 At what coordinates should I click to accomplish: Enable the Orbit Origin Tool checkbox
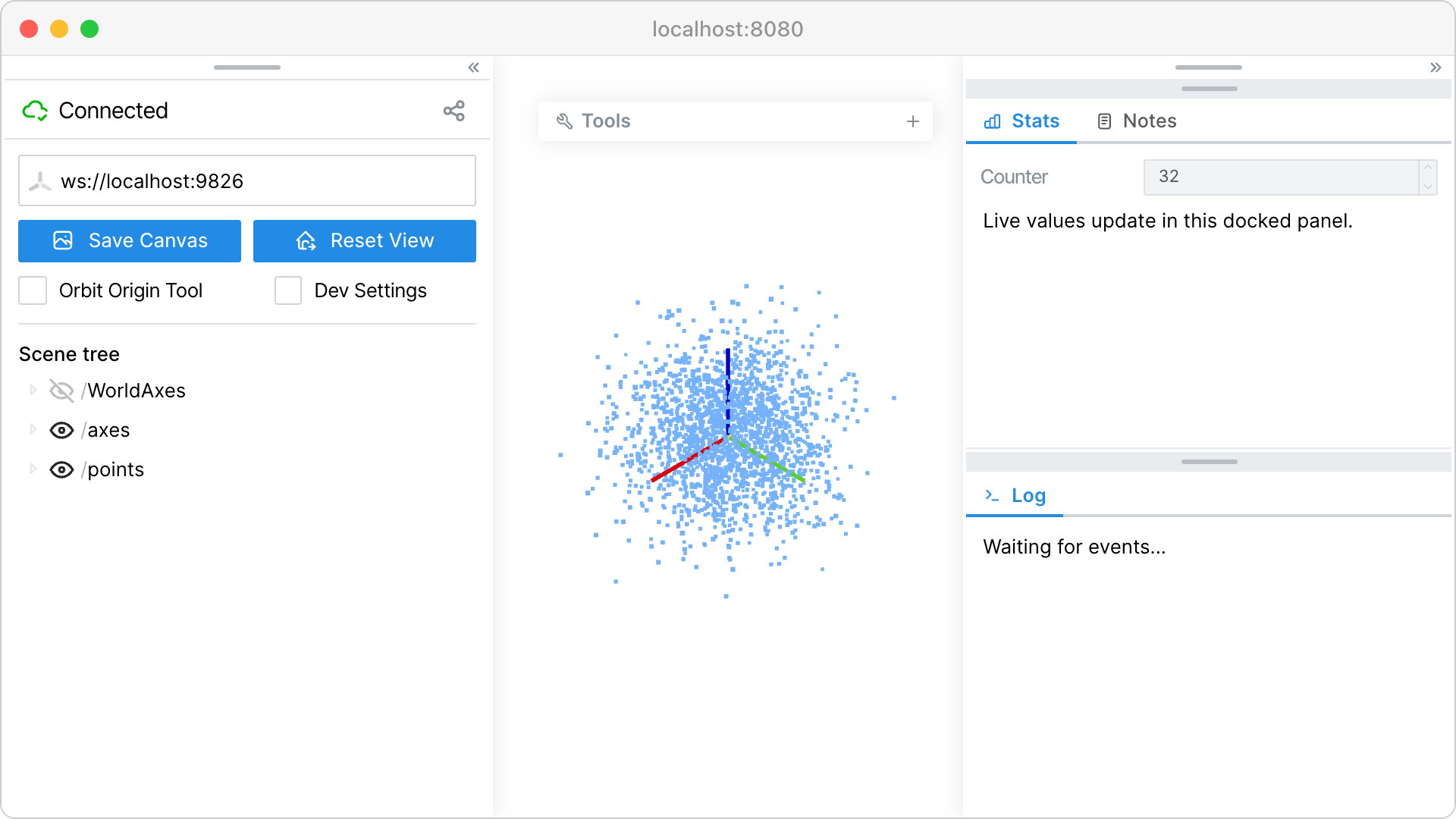(33, 290)
